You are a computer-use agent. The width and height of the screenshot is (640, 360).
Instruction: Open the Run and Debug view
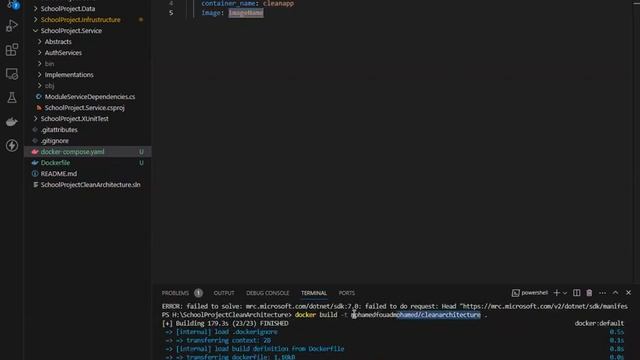coord(11,26)
